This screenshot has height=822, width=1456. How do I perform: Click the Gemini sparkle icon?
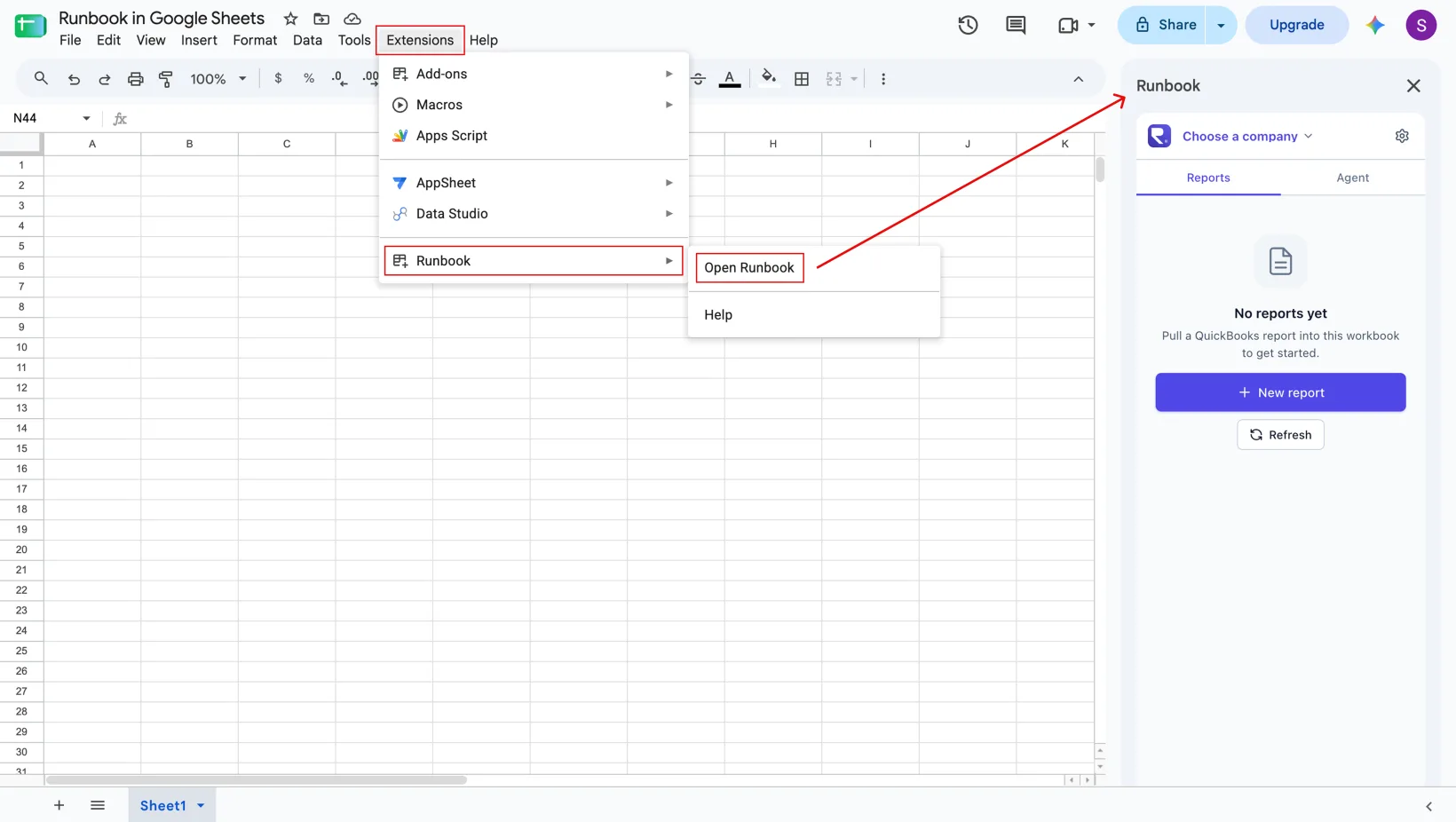(1375, 25)
